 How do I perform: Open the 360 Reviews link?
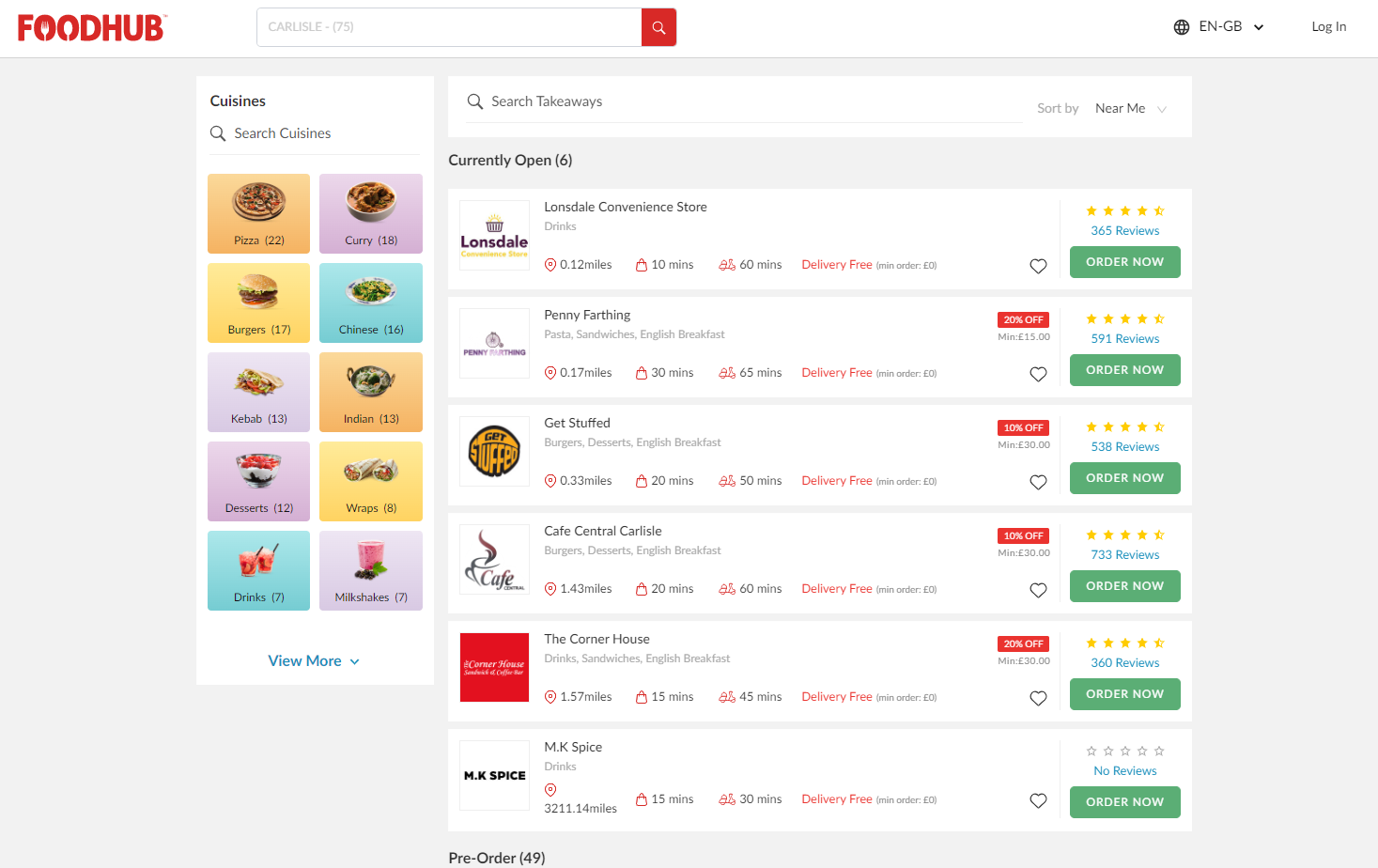[x=1124, y=663]
